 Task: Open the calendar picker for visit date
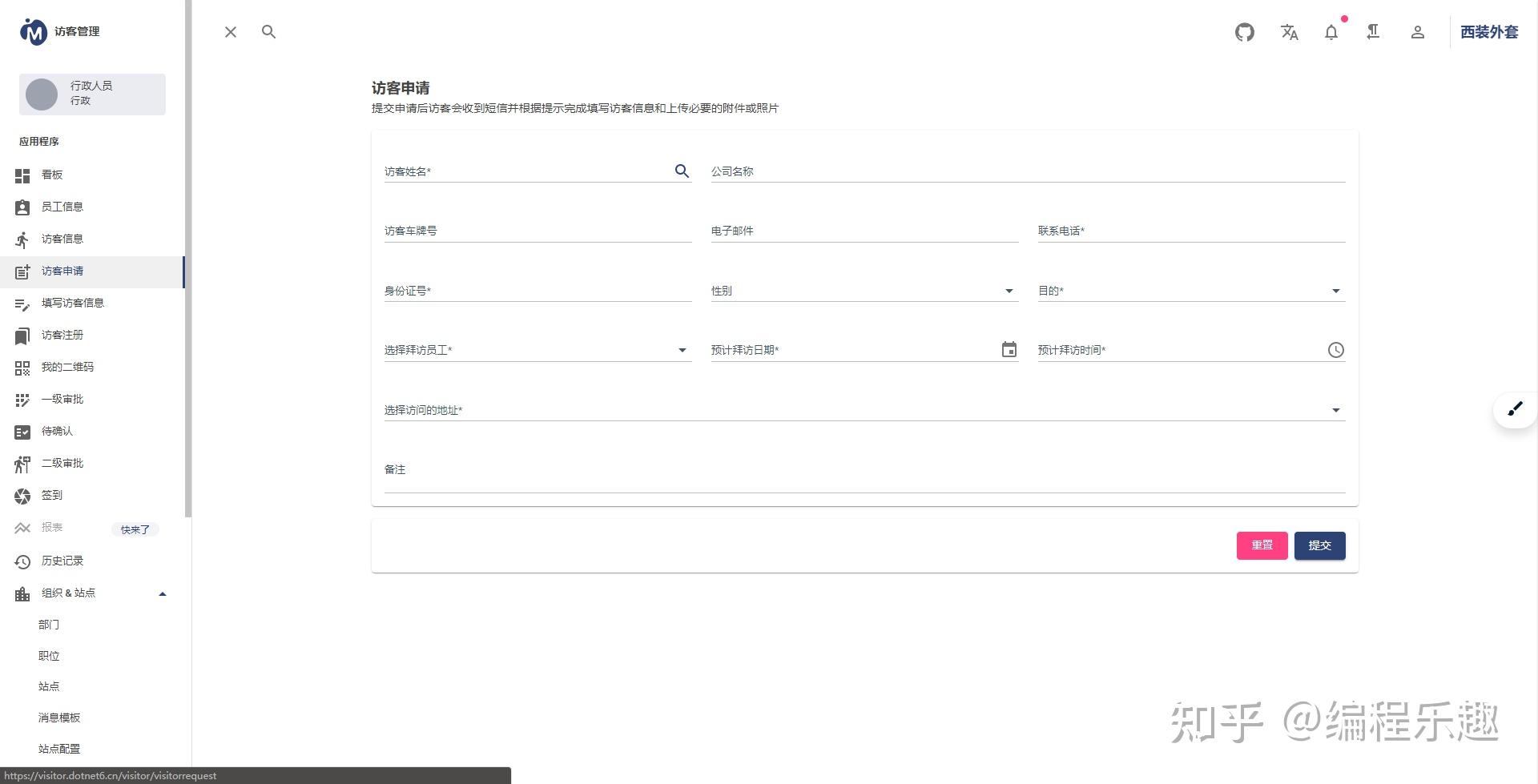pyautogui.click(x=1009, y=350)
